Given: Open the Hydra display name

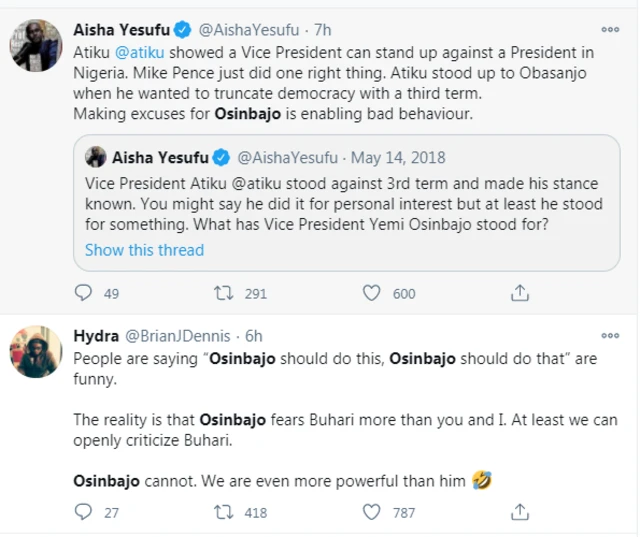Looking at the screenshot, I should point(95,336).
